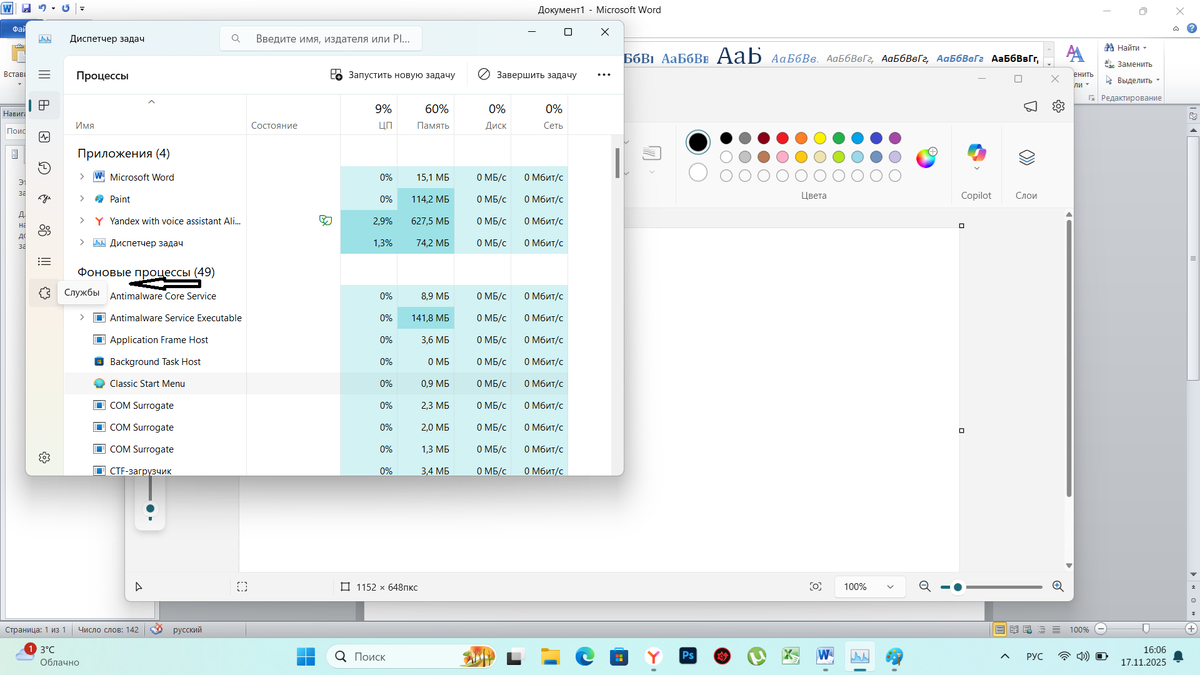Click the Состояние column header
1200x675 pixels.
293,115
